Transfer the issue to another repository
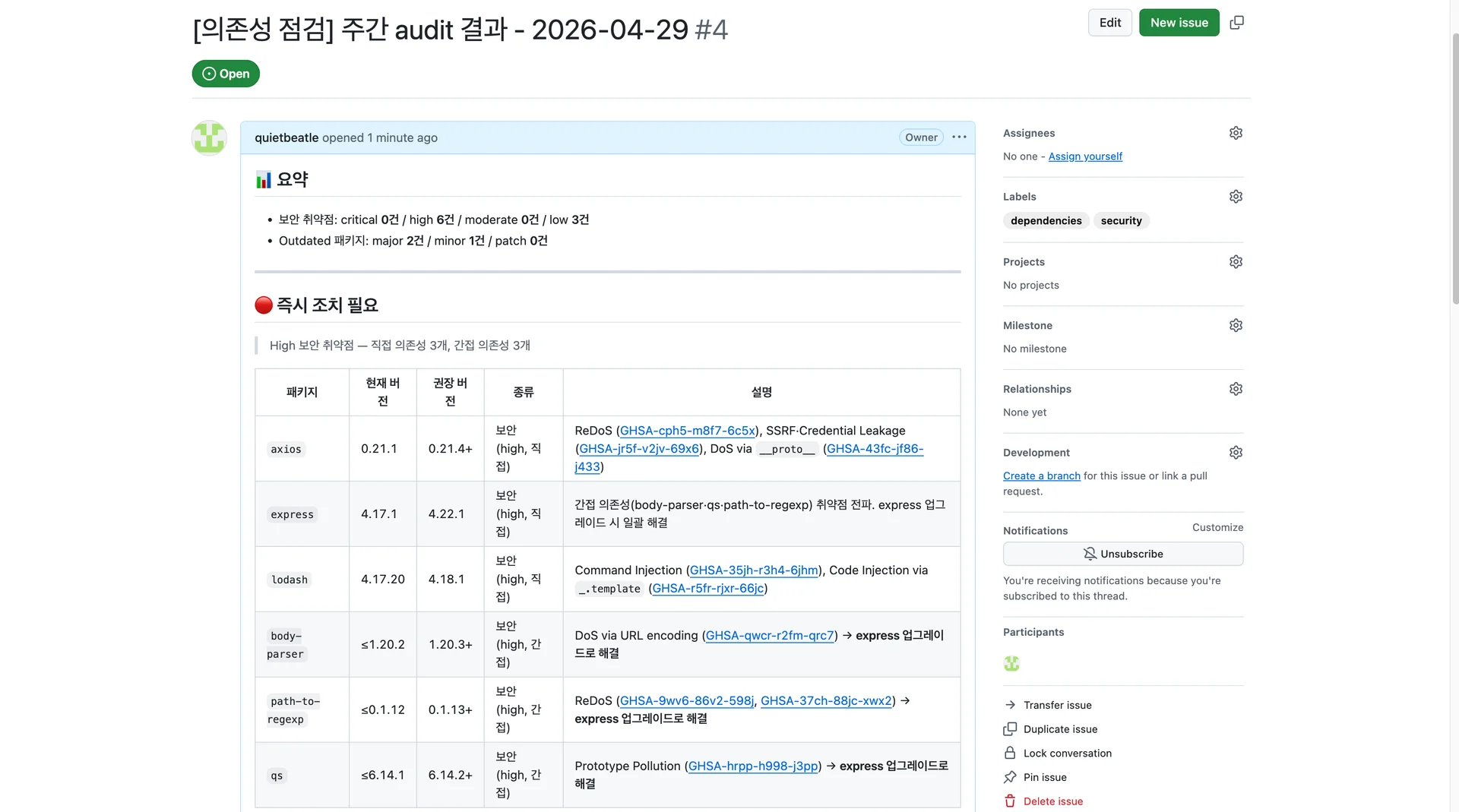Image resolution: width=1459 pixels, height=812 pixels. [1056, 705]
